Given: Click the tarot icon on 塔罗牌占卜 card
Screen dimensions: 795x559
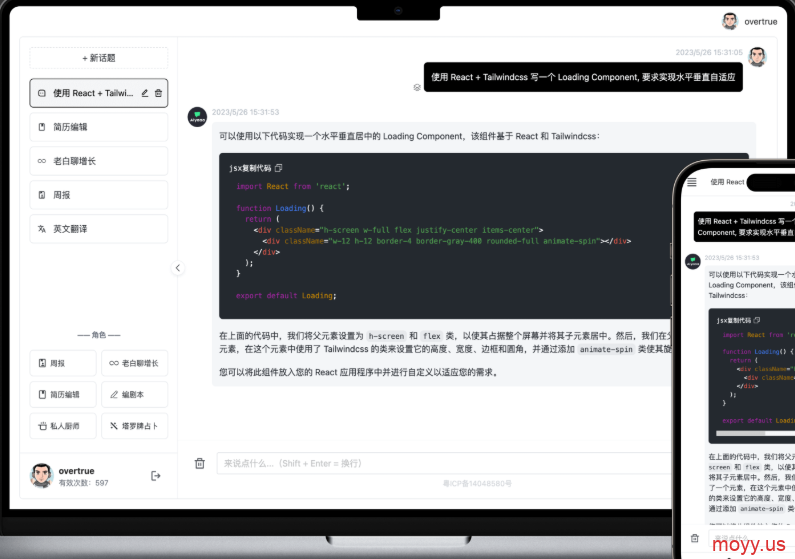Looking at the screenshot, I should pos(114,426).
